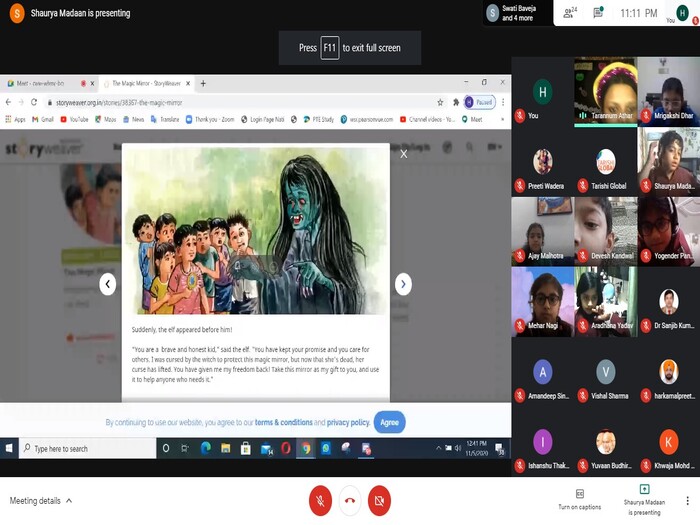The image size is (700, 525).
Task: Open Task View icon on taskbar
Action: tap(185, 448)
